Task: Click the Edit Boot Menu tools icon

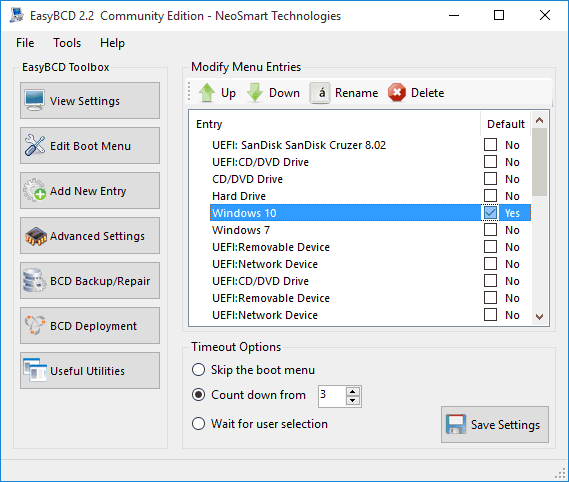Action: [x=35, y=145]
